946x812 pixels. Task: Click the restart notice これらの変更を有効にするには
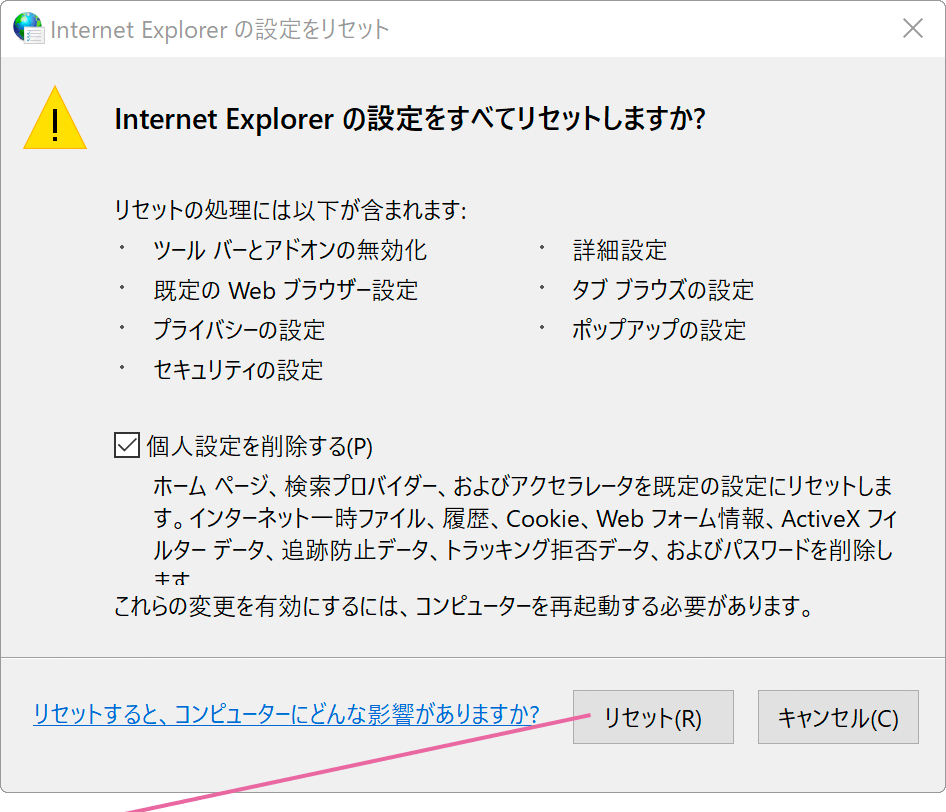(463, 606)
